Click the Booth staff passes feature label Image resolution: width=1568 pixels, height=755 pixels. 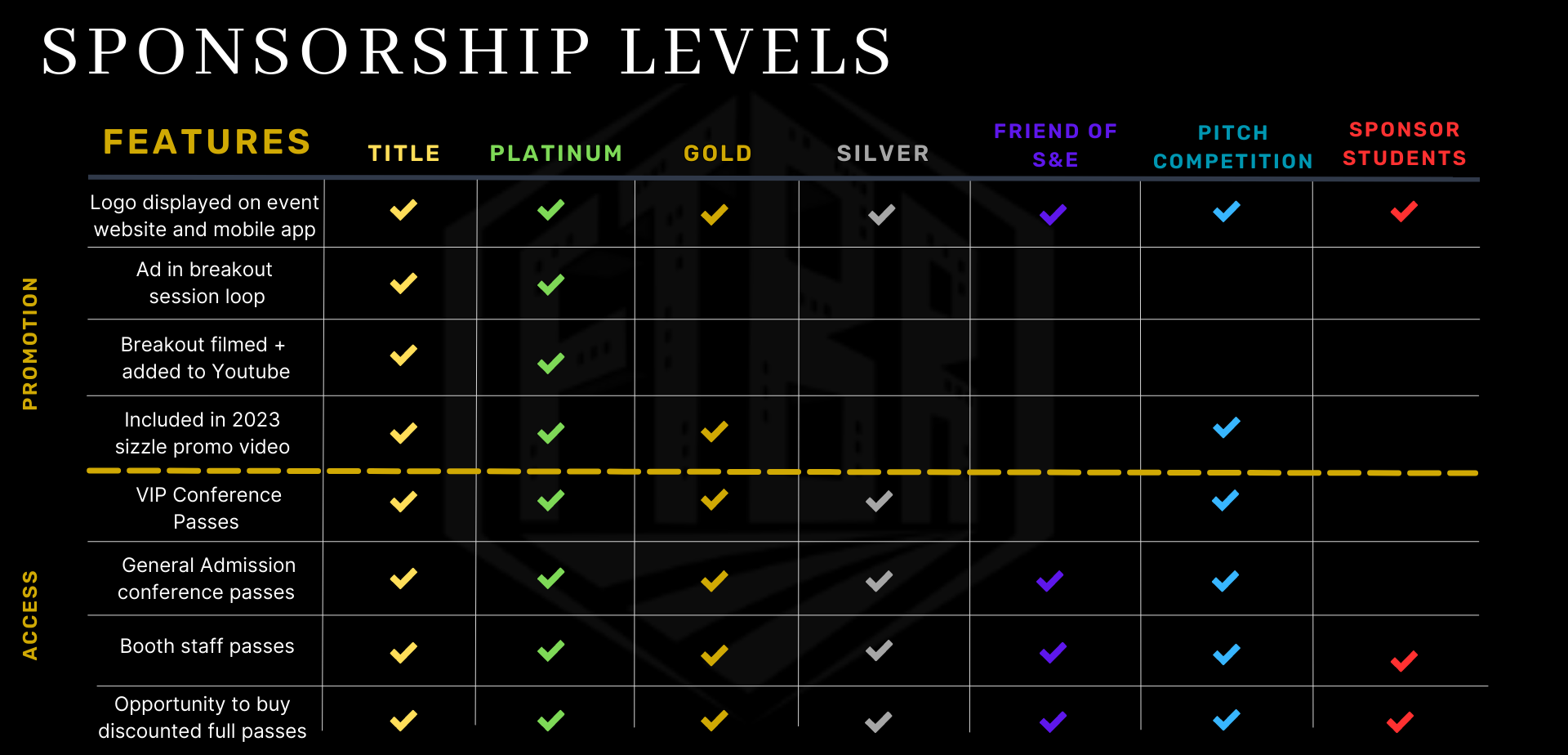(x=207, y=646)
